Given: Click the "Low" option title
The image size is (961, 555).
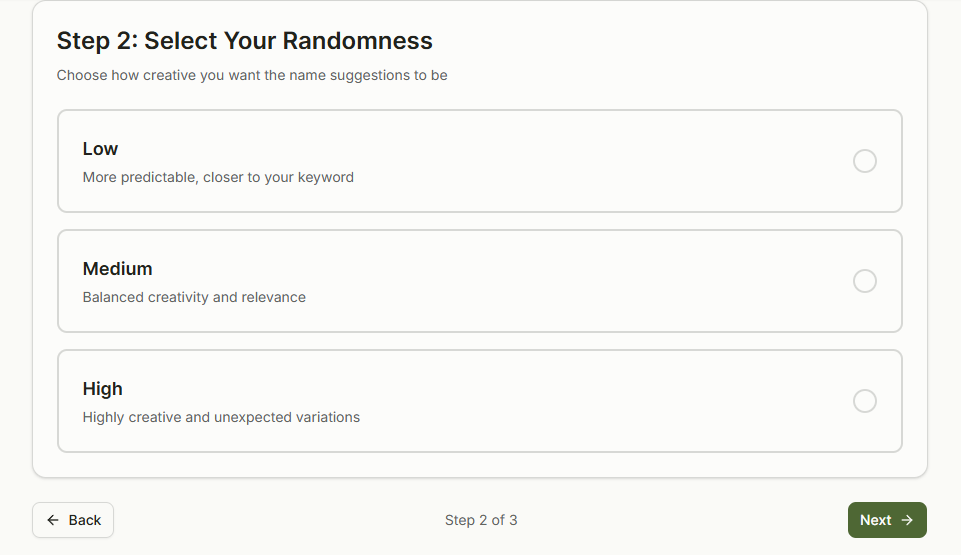Looking at the screenshot, I should (x=100, y=149).
